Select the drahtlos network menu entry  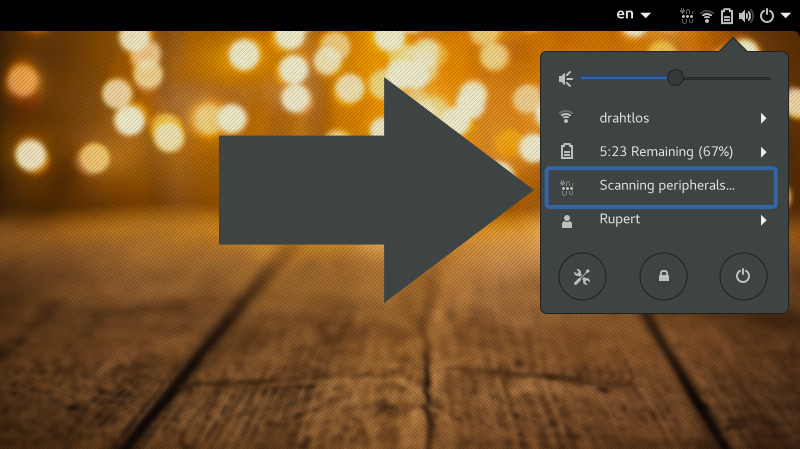tap(661, 118)
